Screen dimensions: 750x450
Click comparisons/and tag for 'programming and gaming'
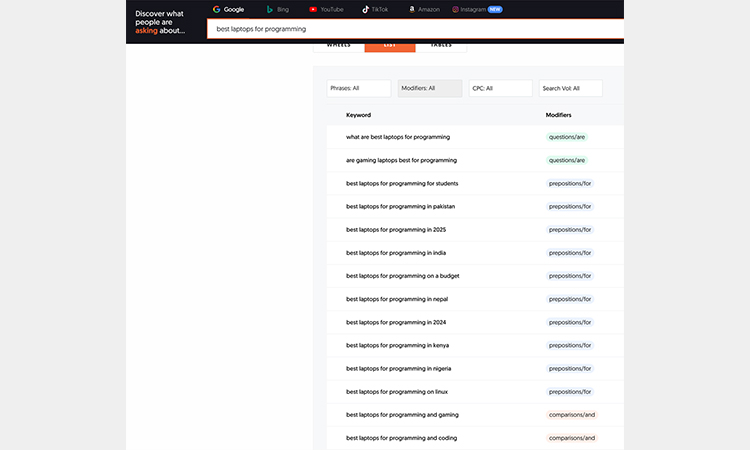[x=572, y=415]
